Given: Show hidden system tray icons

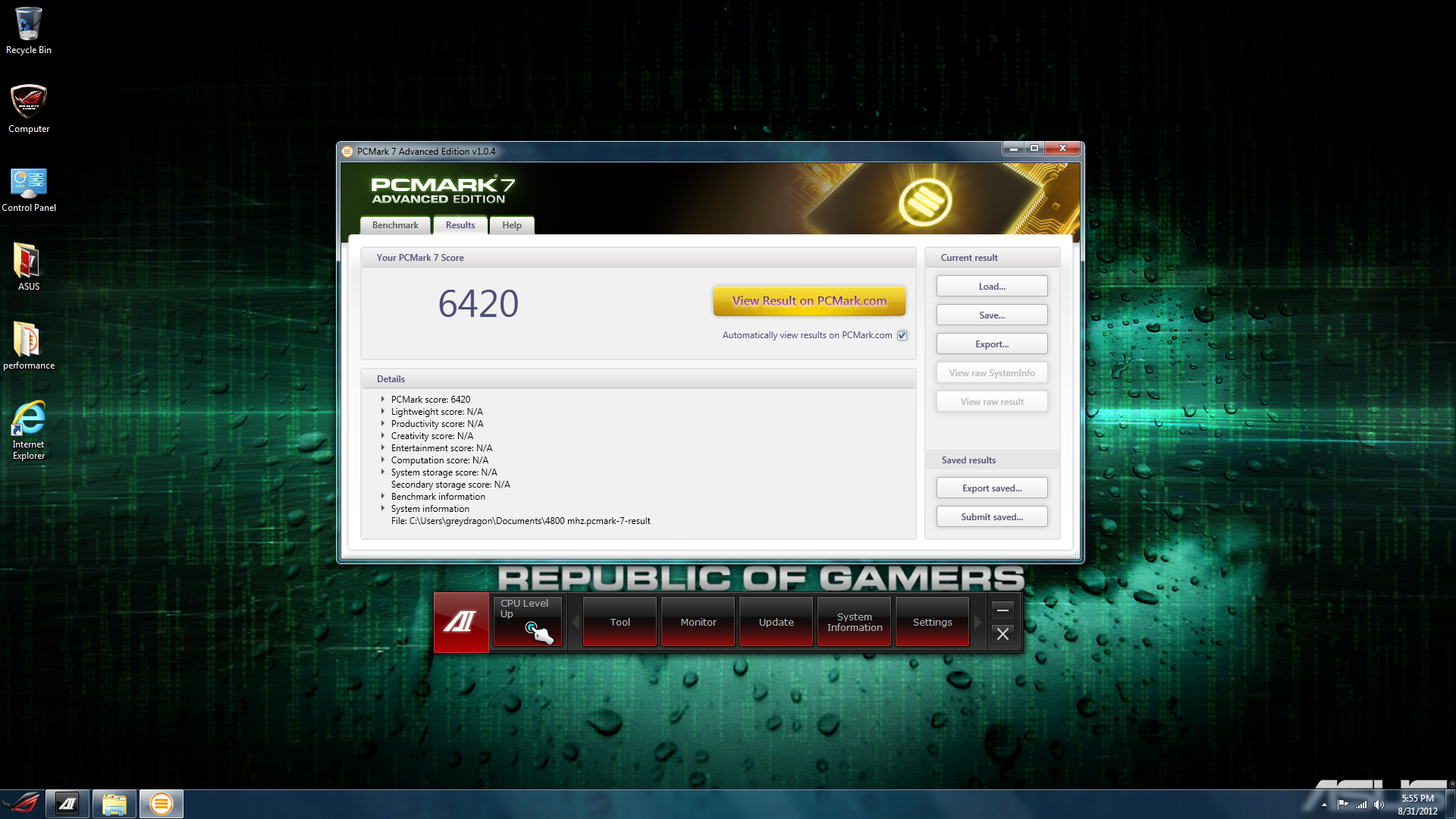Looking at the screenshot, I should 1324,805.
